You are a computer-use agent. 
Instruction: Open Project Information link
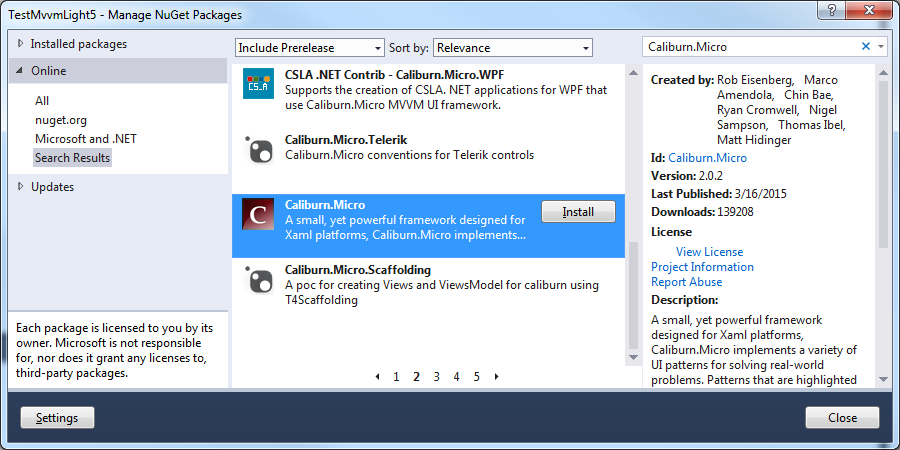(x=702, y=267)
